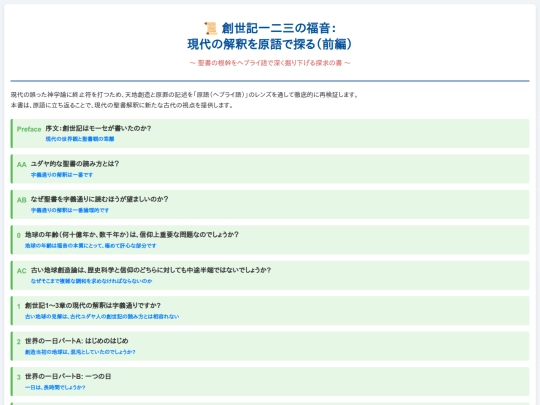
Task: Click the green AA chapter label
Action: tap(22, 165)
